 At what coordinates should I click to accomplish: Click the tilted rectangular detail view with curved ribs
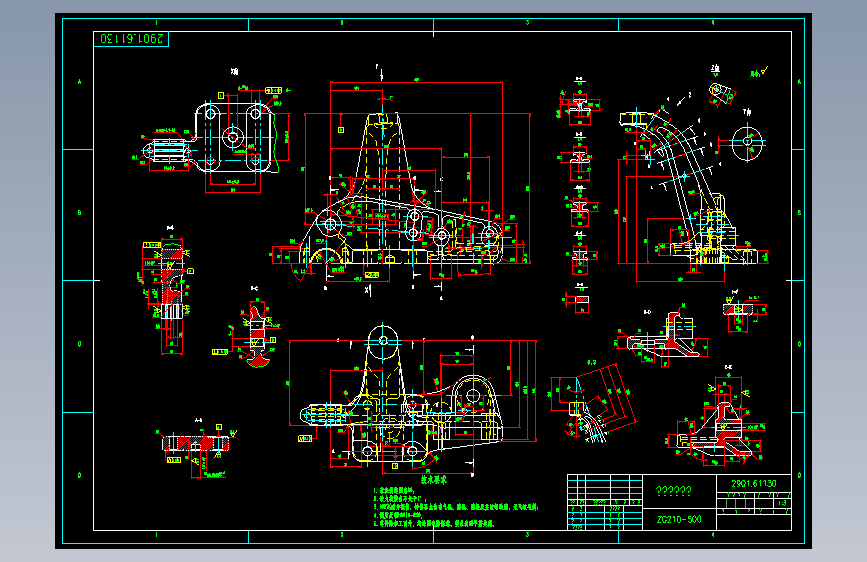click(x=593, y=403)
